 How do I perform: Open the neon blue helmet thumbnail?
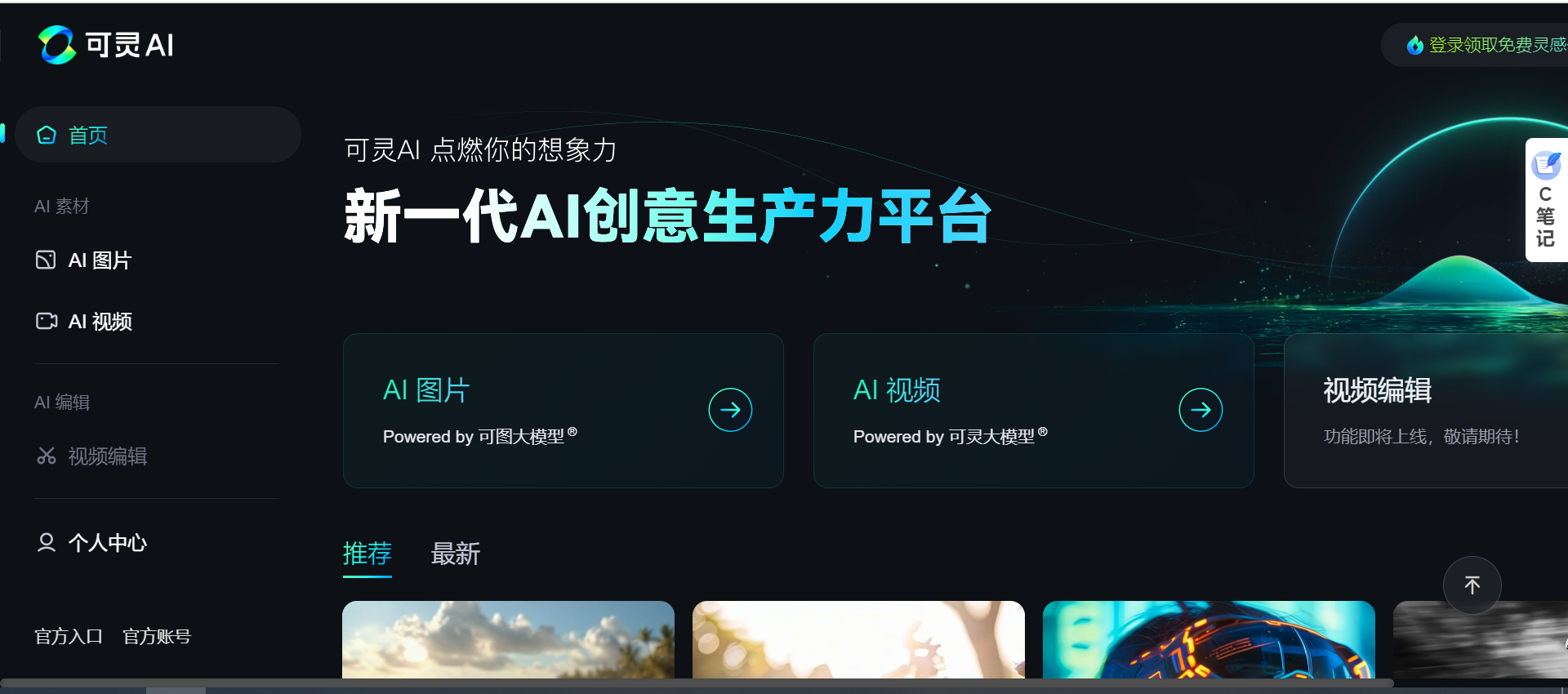[x=1209, y=640]
